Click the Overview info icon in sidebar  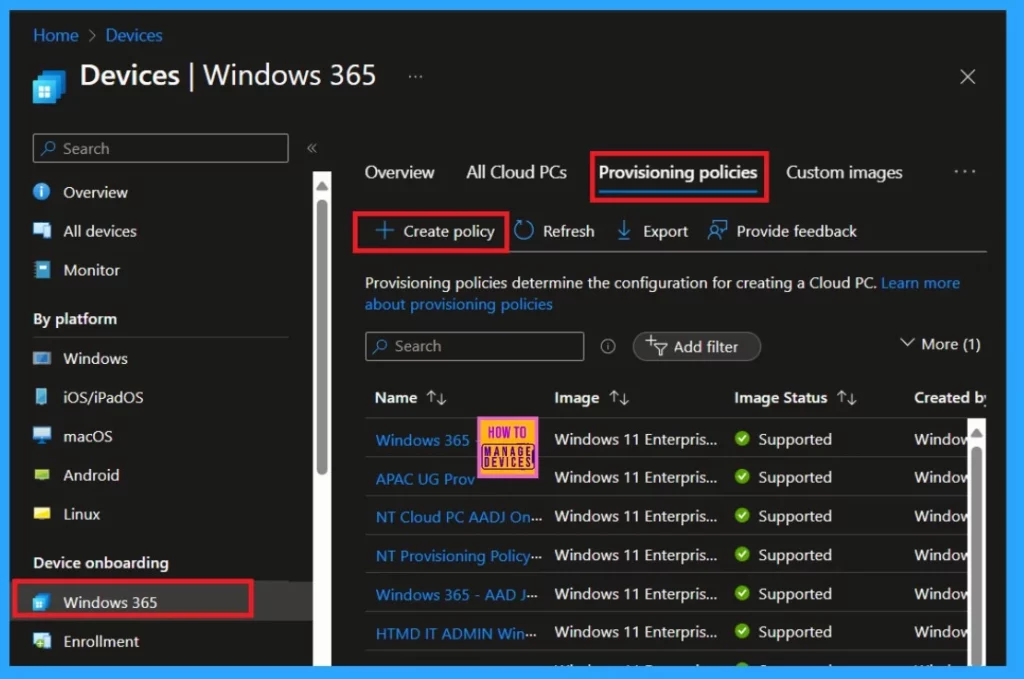(41, 192)
